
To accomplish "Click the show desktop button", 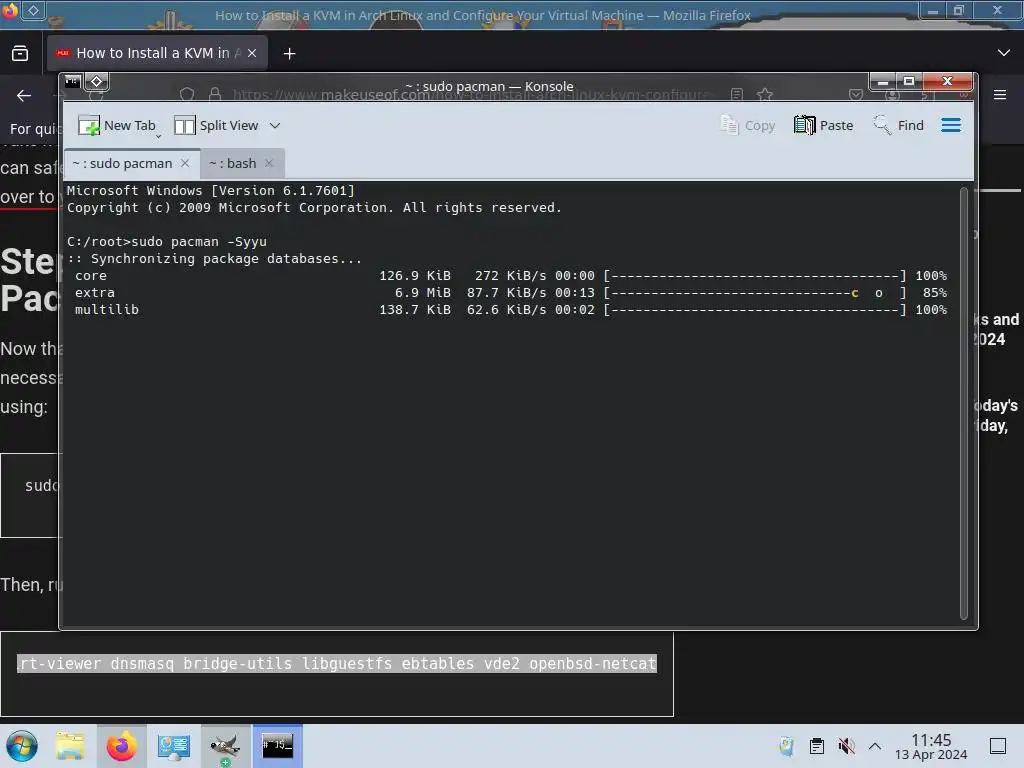I will tap(998, 746).
